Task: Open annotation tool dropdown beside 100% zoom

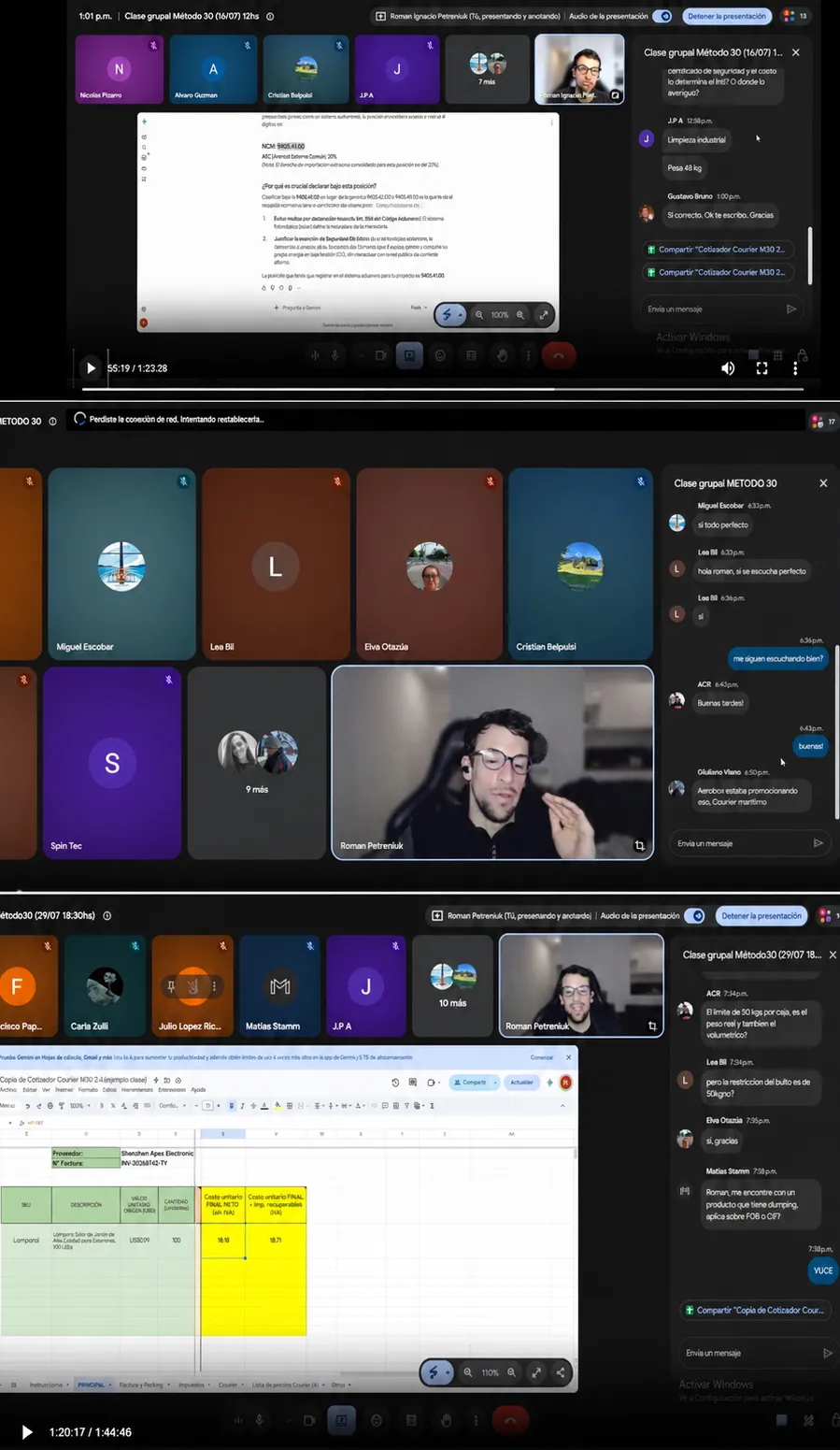Action: click(x=460, y=315)
